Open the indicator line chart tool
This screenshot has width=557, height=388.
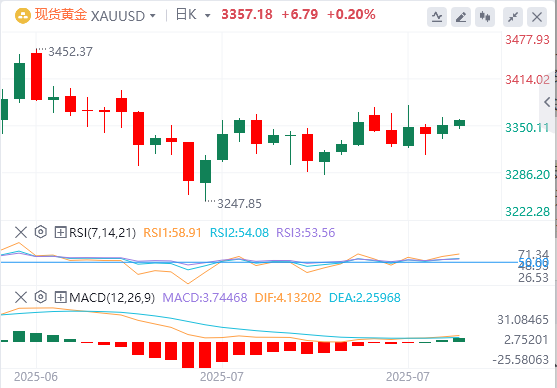click(x=437, y=17)
